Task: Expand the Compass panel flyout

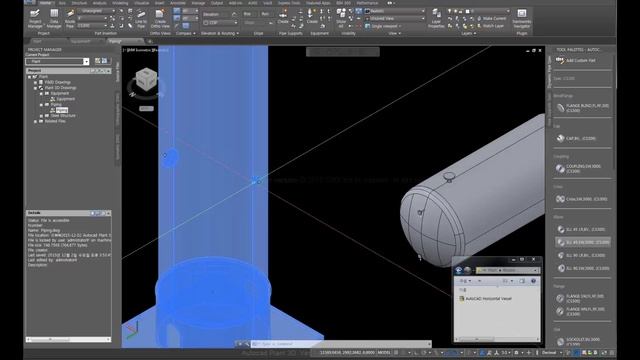Action: point(186,33)
